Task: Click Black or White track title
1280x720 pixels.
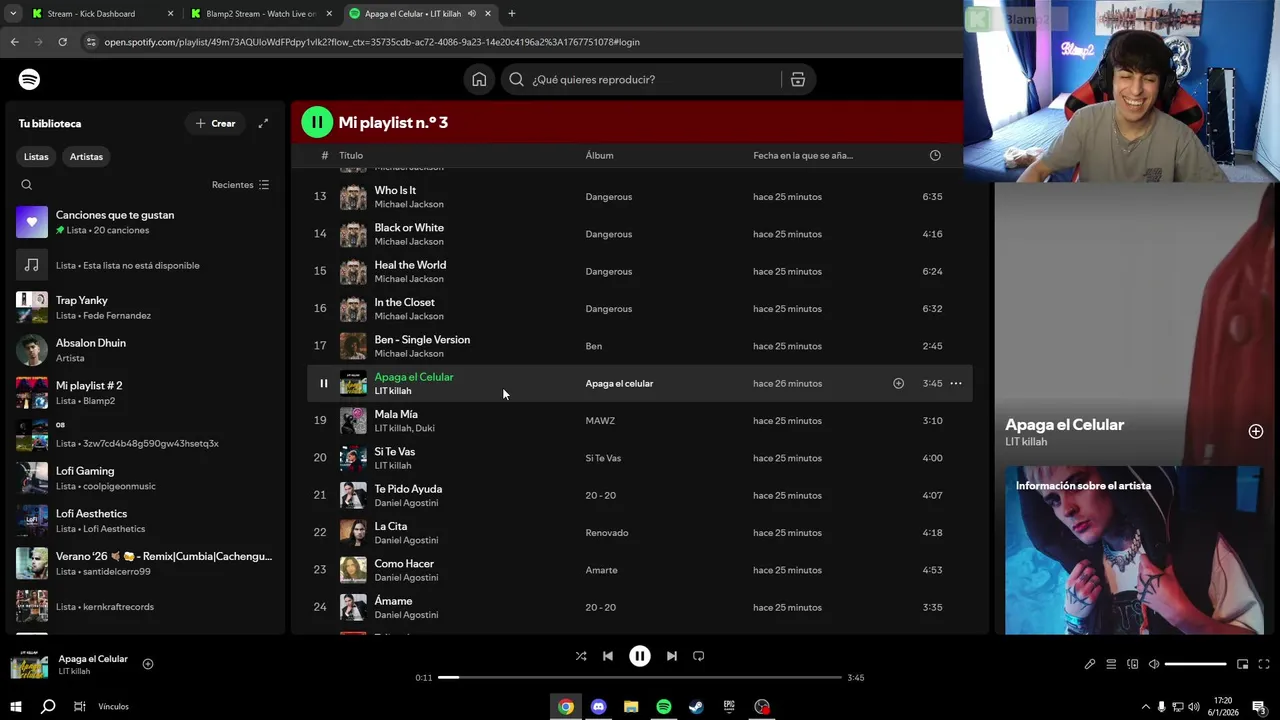Action: [409, 227]
